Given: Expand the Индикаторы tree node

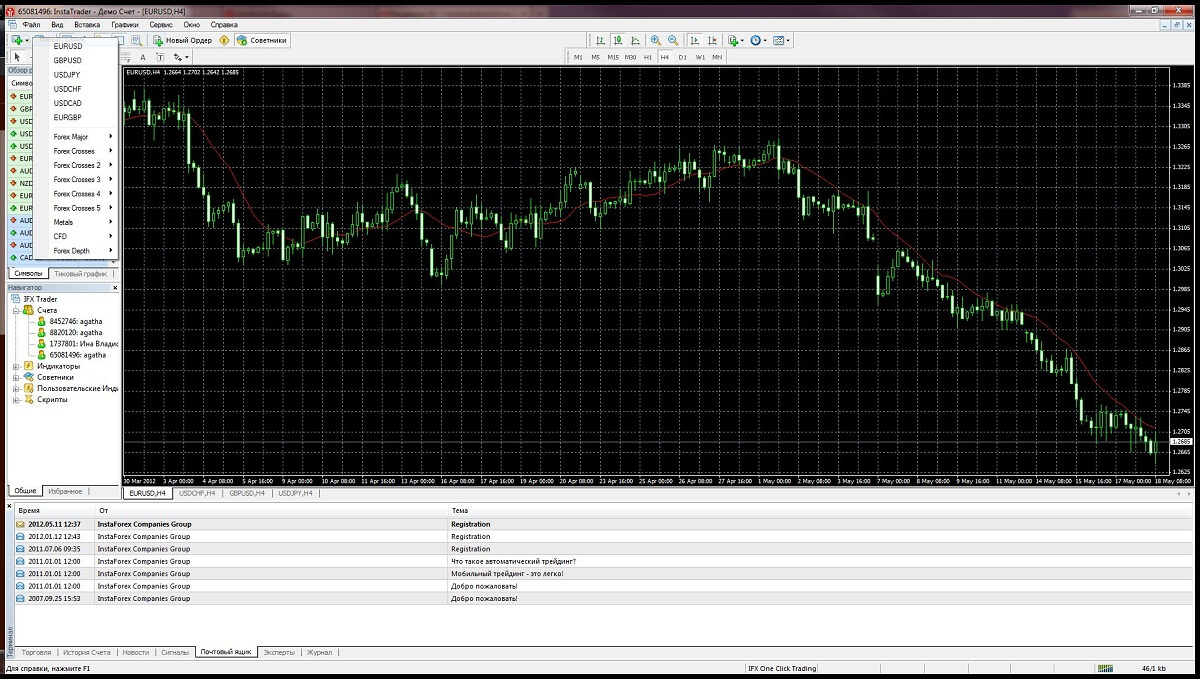Looking at the screenshot, I should (x=16, y=366).
